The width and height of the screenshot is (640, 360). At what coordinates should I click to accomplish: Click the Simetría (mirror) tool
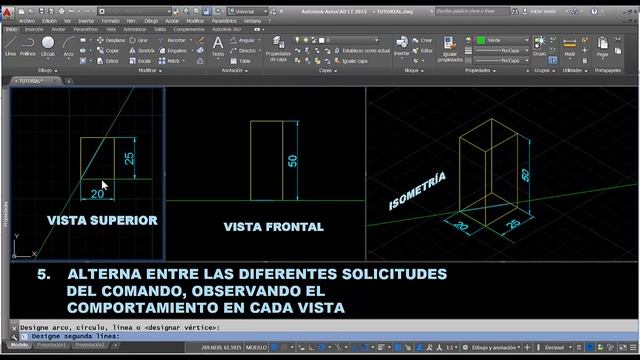[x=142, y=51]
